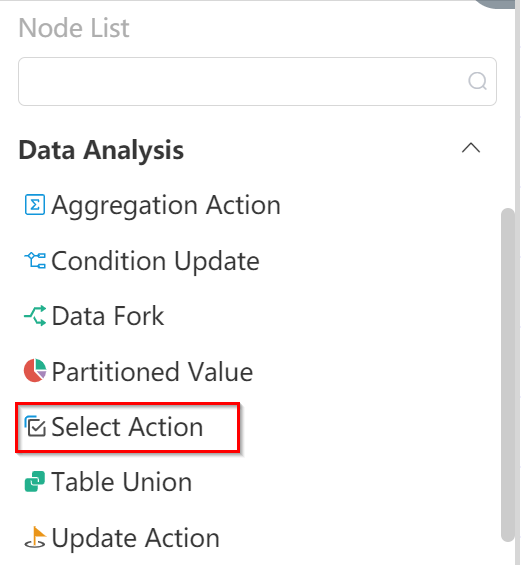Select the Aggregation Action node label
521x565 pixels.
(x=166, y=206)
